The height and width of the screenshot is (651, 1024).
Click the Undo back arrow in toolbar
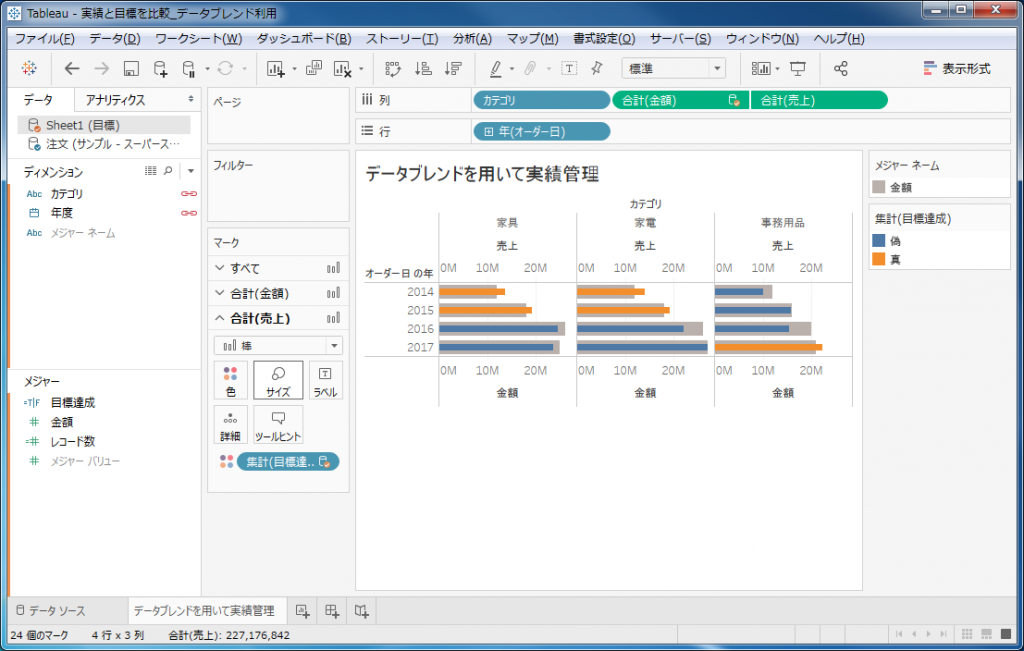coord(71,69)
